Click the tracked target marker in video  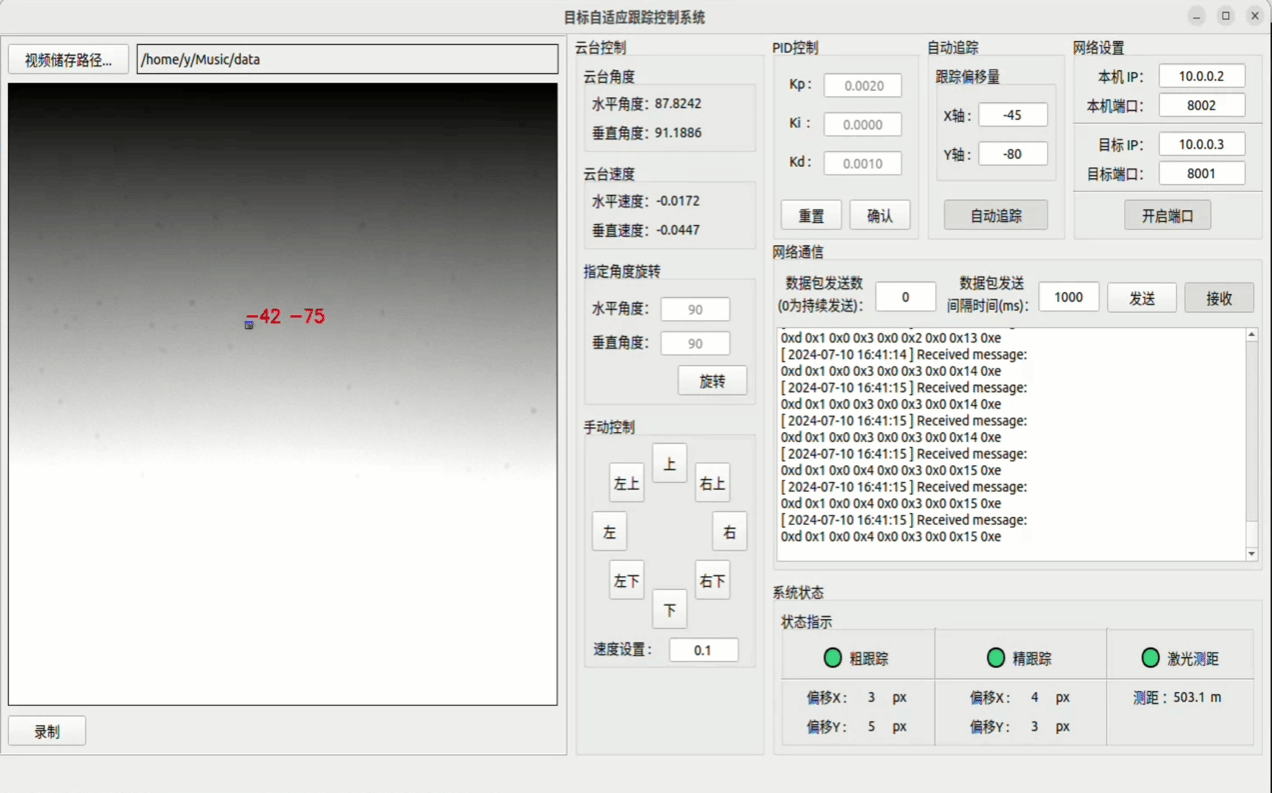(x=249, y=324)
